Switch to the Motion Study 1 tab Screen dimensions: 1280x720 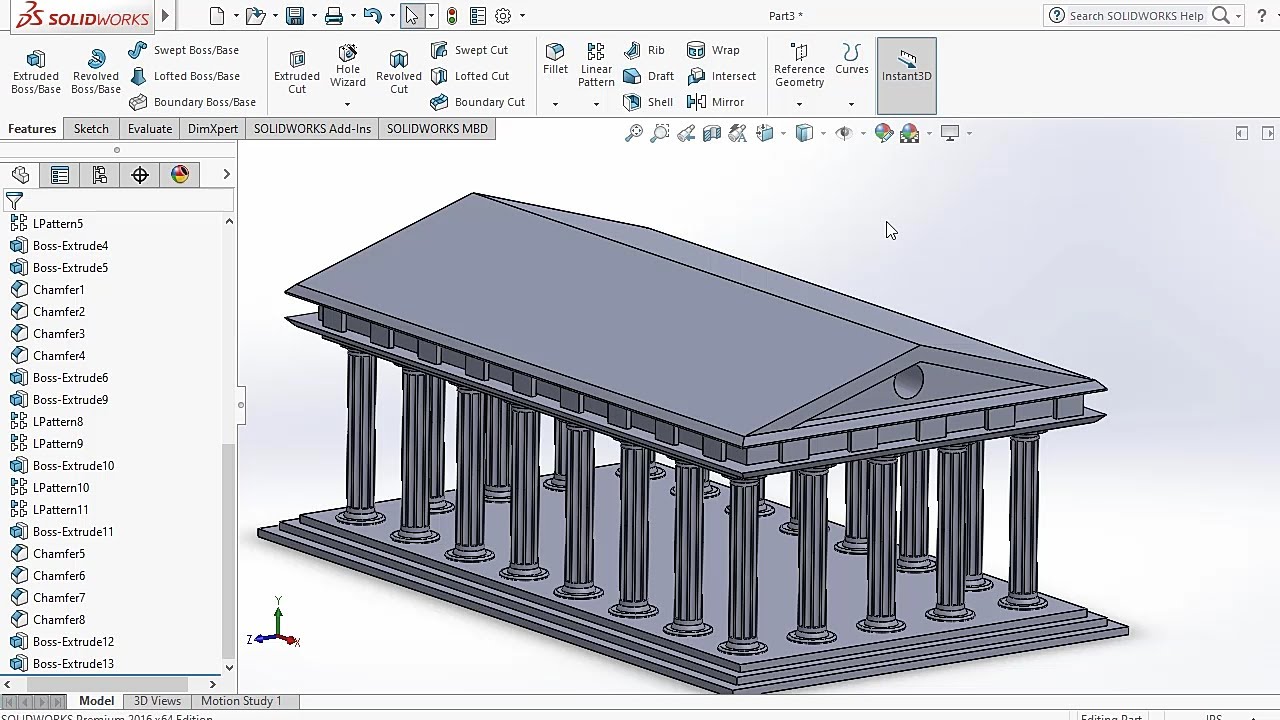tap(241, 701)
